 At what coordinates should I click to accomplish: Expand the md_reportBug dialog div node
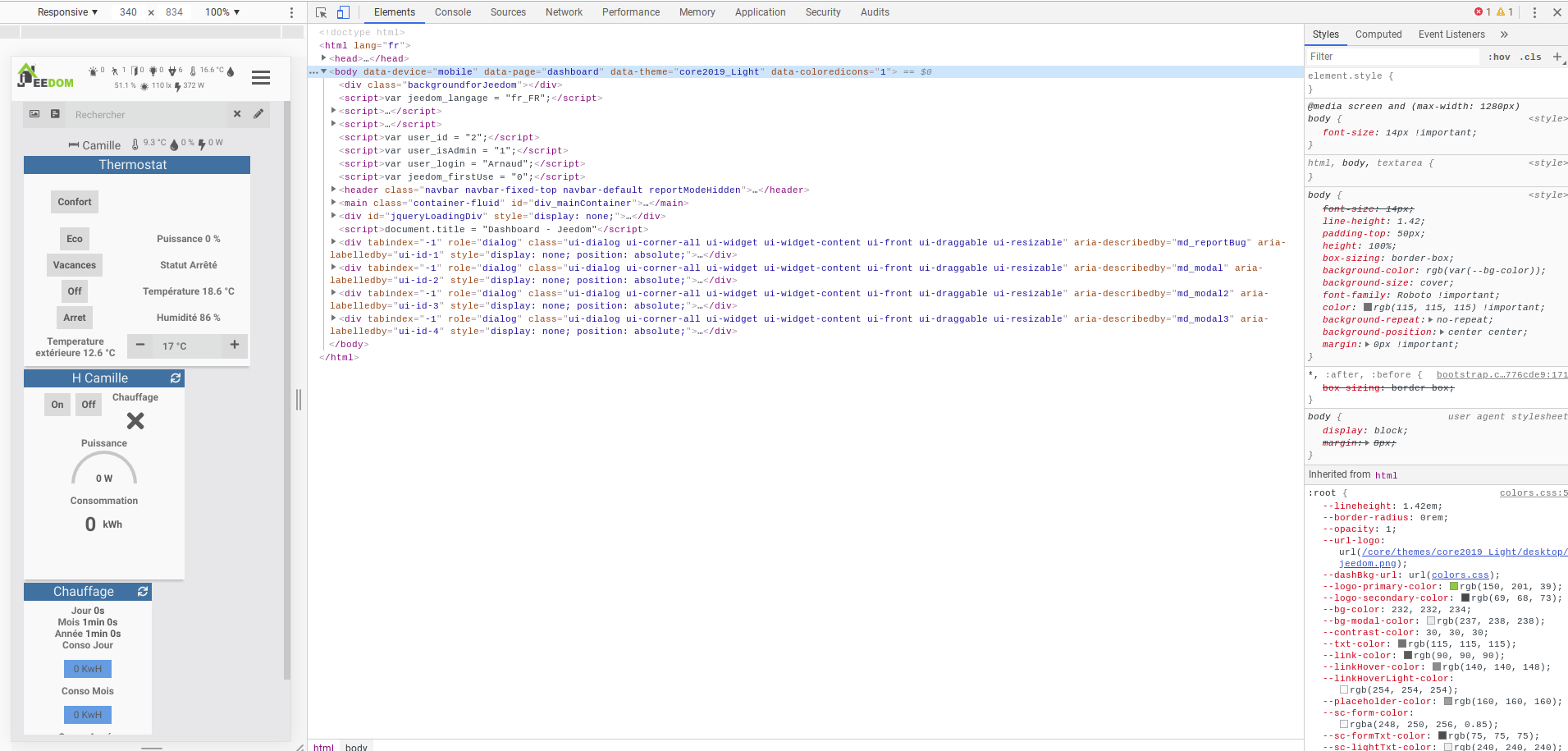[x=334, y=242]
